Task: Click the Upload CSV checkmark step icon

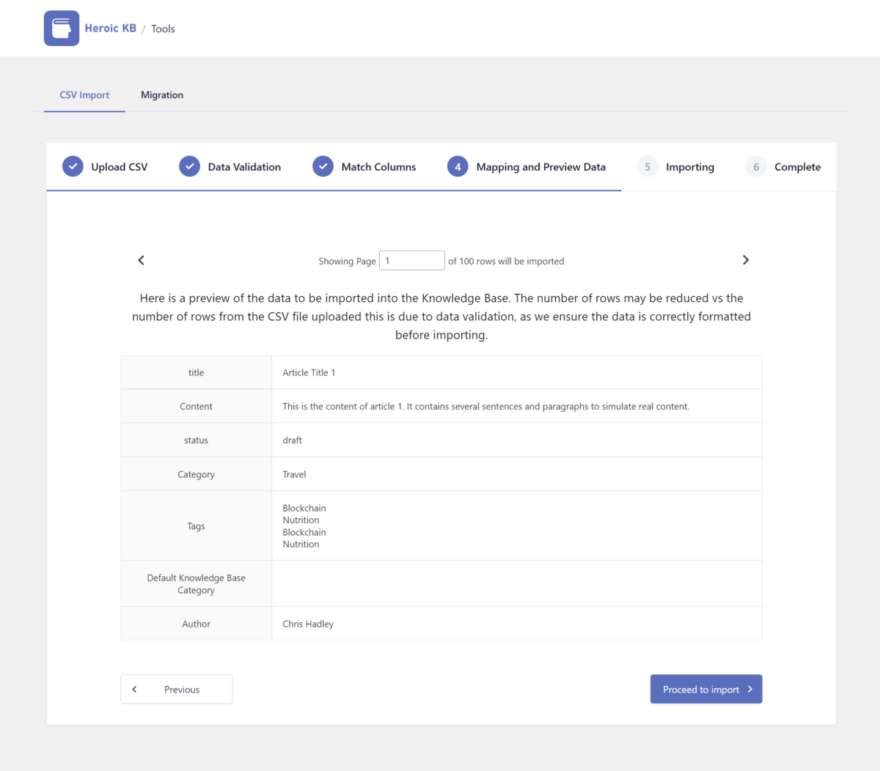Action: (73, 167)
